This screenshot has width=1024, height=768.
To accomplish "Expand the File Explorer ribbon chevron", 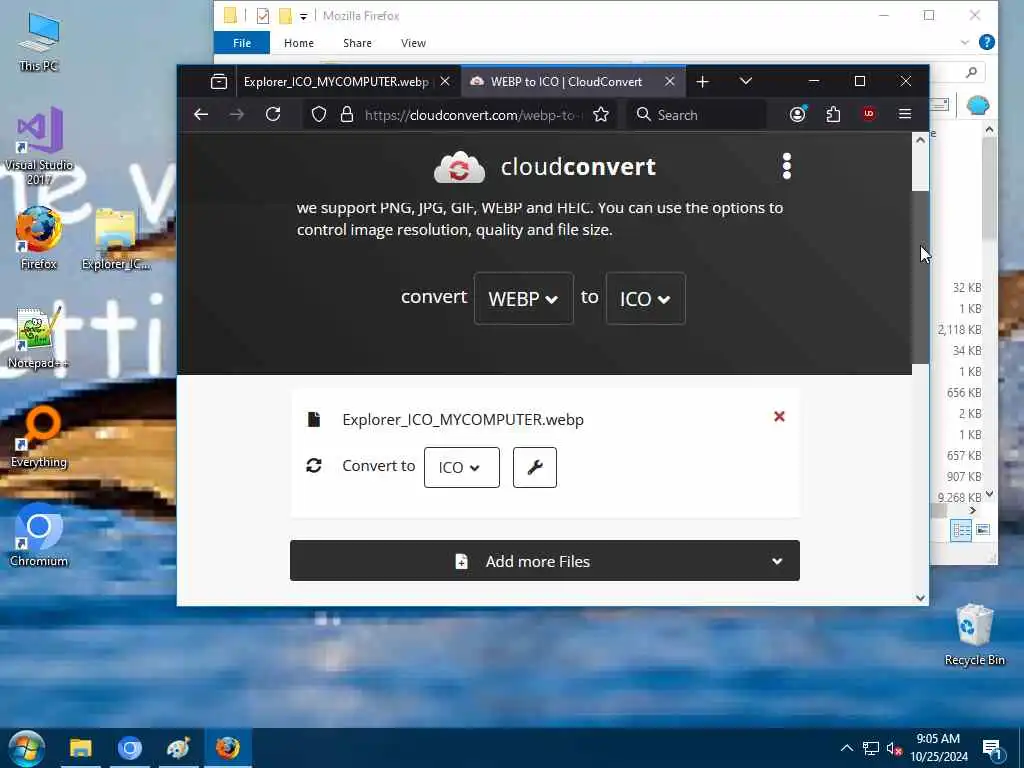I will (965, 42).
